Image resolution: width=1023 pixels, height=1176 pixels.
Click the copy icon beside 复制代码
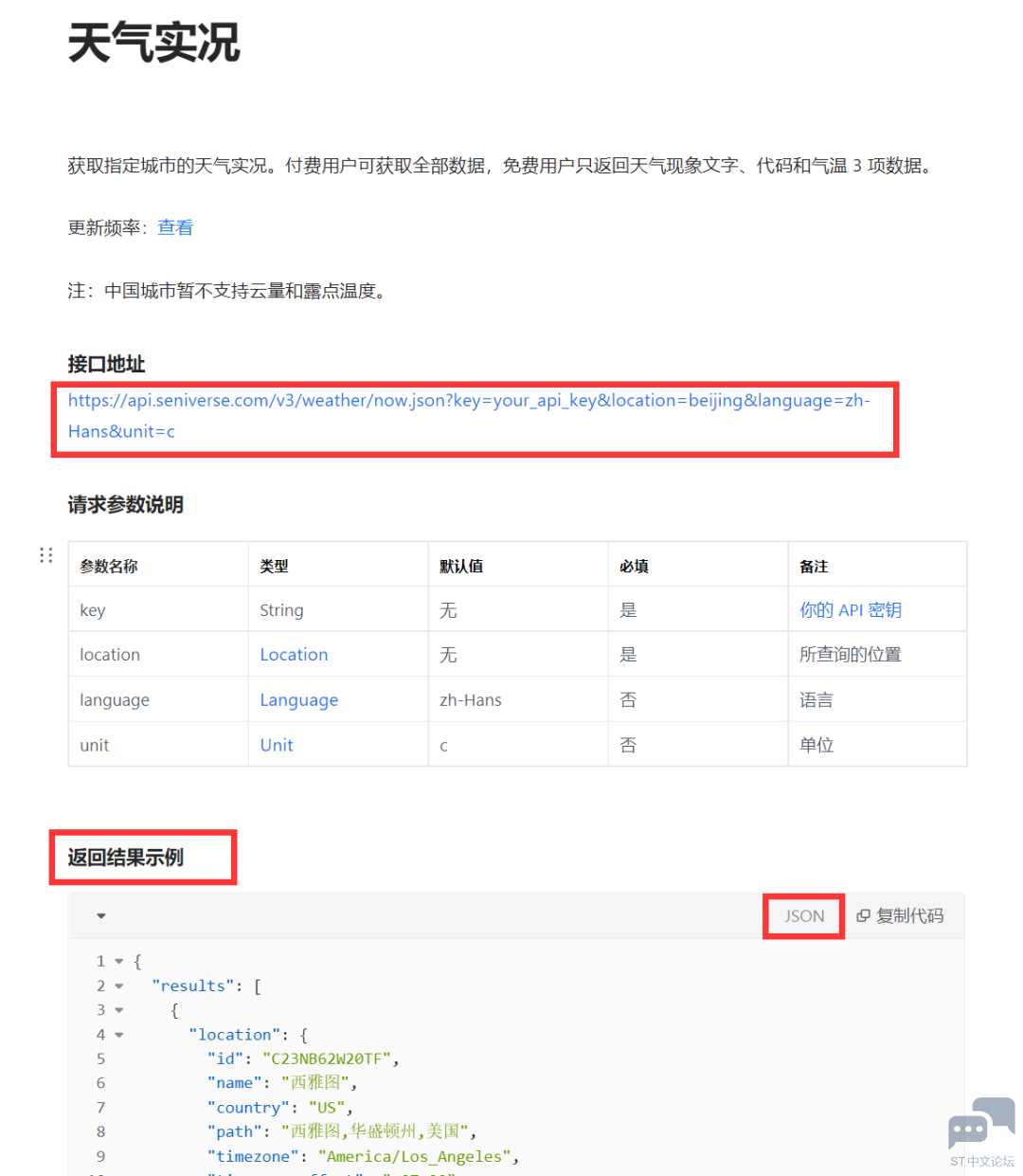click(x=863, y=915)
